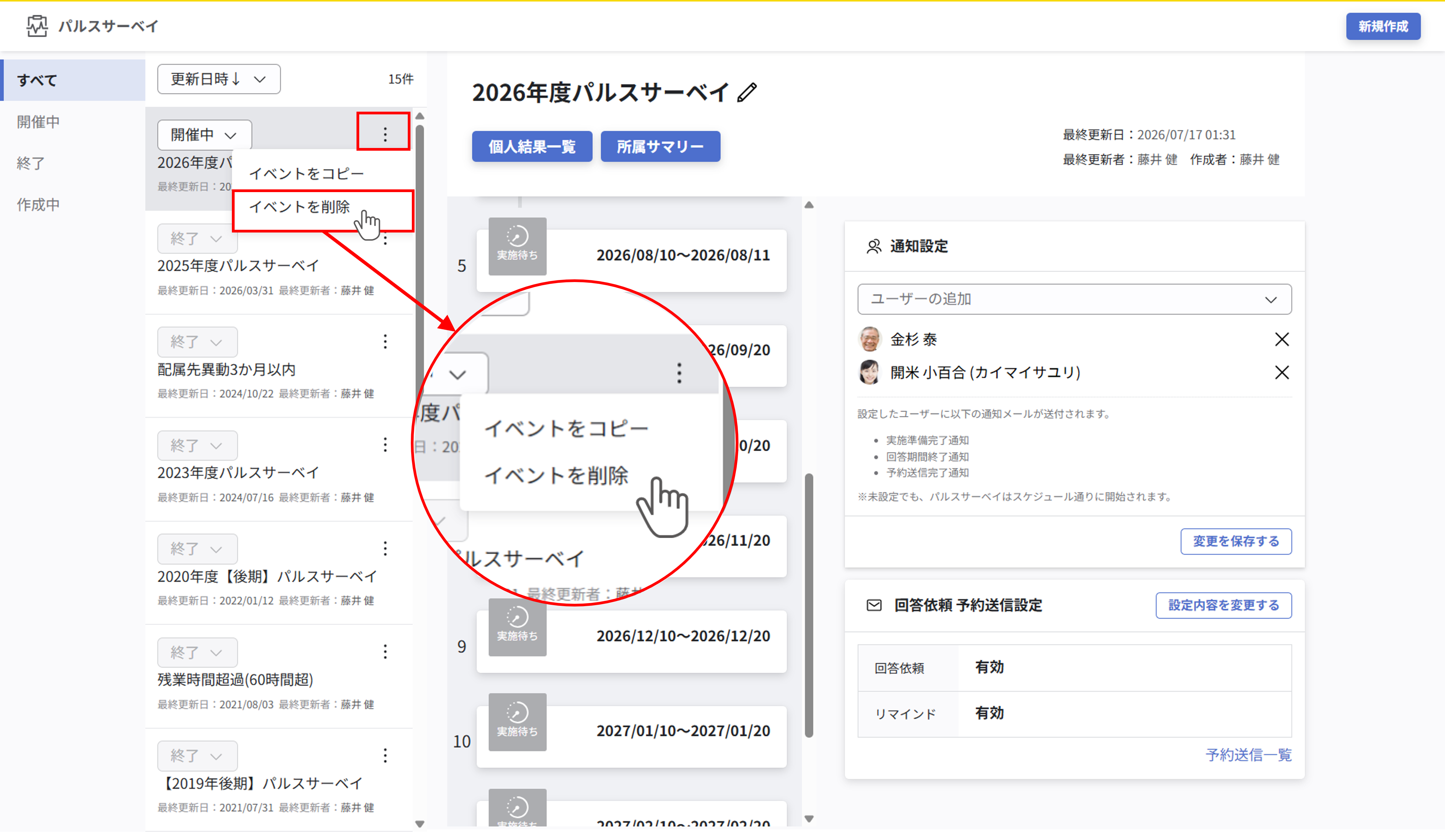Expand the ユーザーの追加 dropdown
1445x840 pixels.
pos(1074,299)
